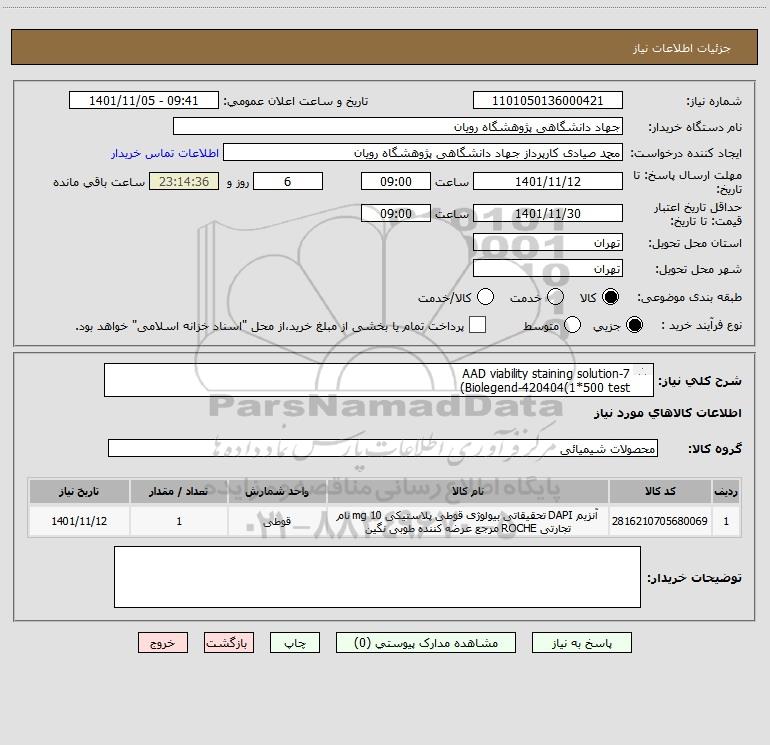Click the چاپ print button
This screenshot has height=745, width=770.
(295, 643)
